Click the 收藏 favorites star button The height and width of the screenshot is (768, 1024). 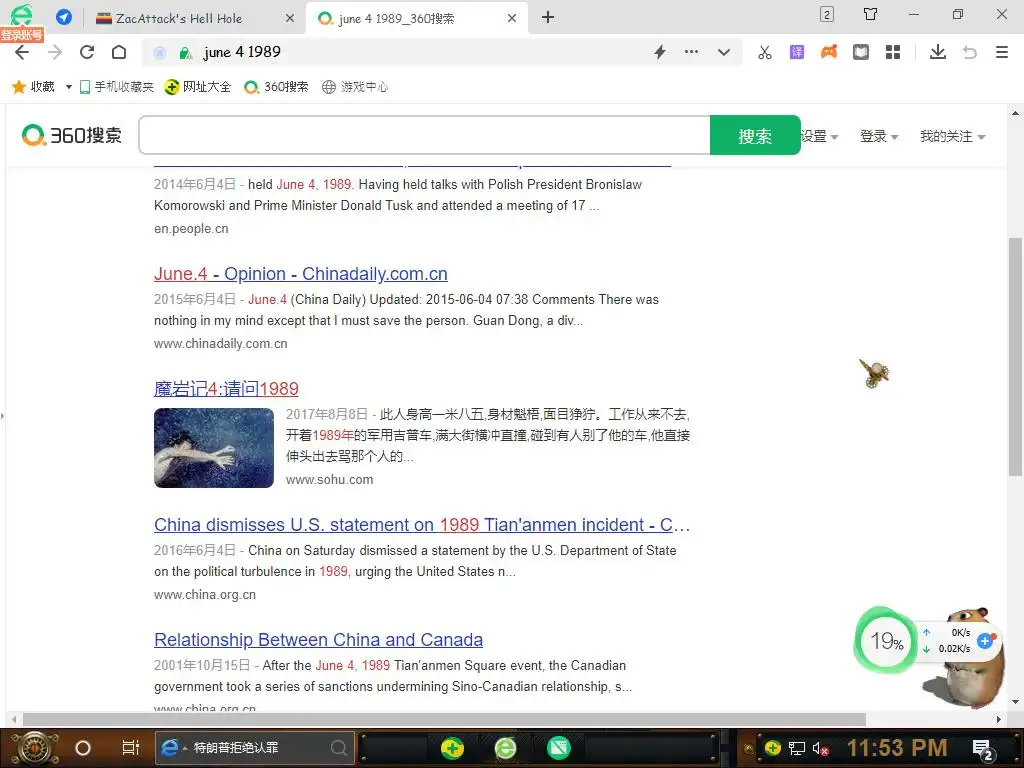point(33,86)
